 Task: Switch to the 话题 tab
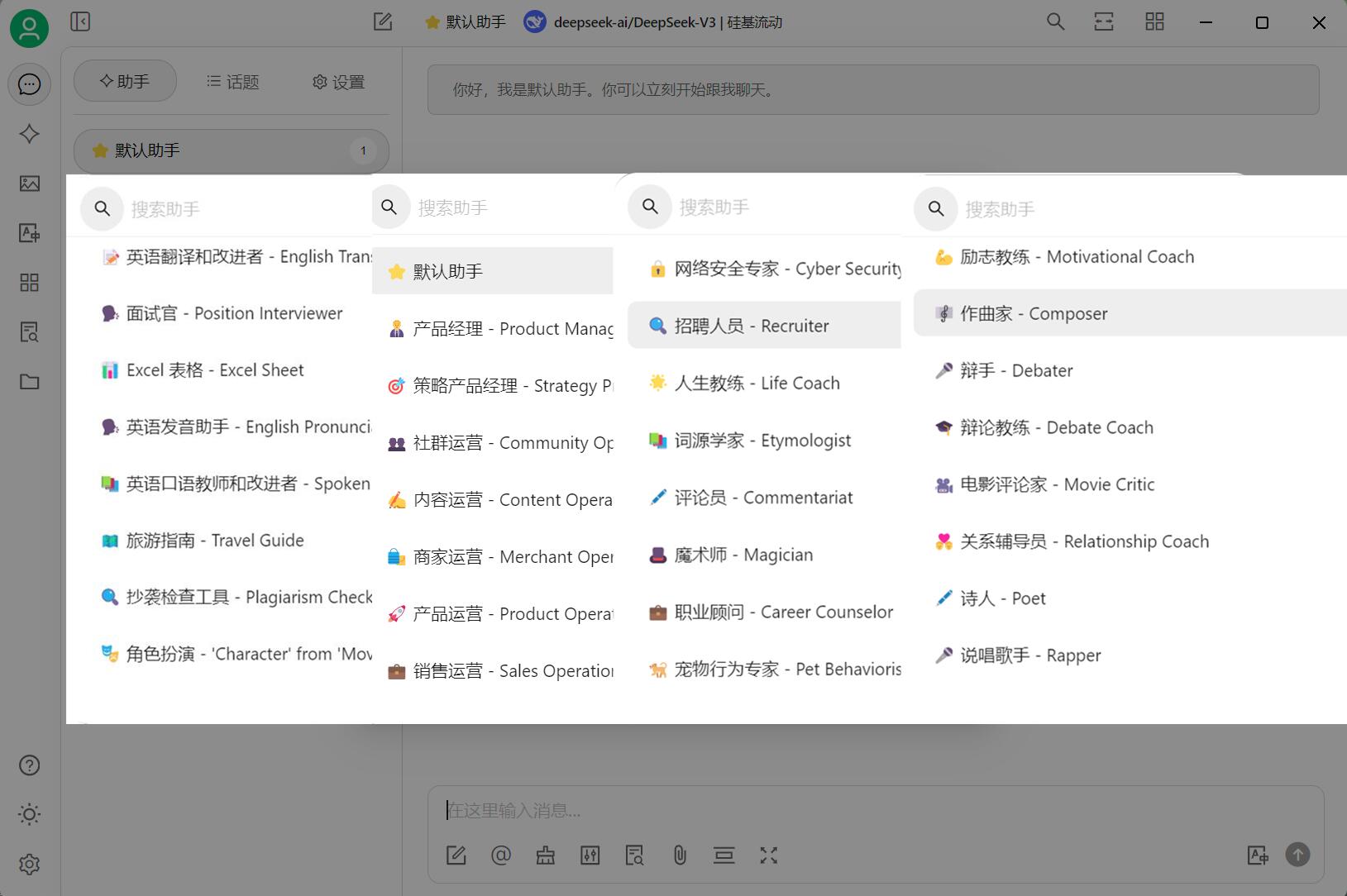[232, 82]
